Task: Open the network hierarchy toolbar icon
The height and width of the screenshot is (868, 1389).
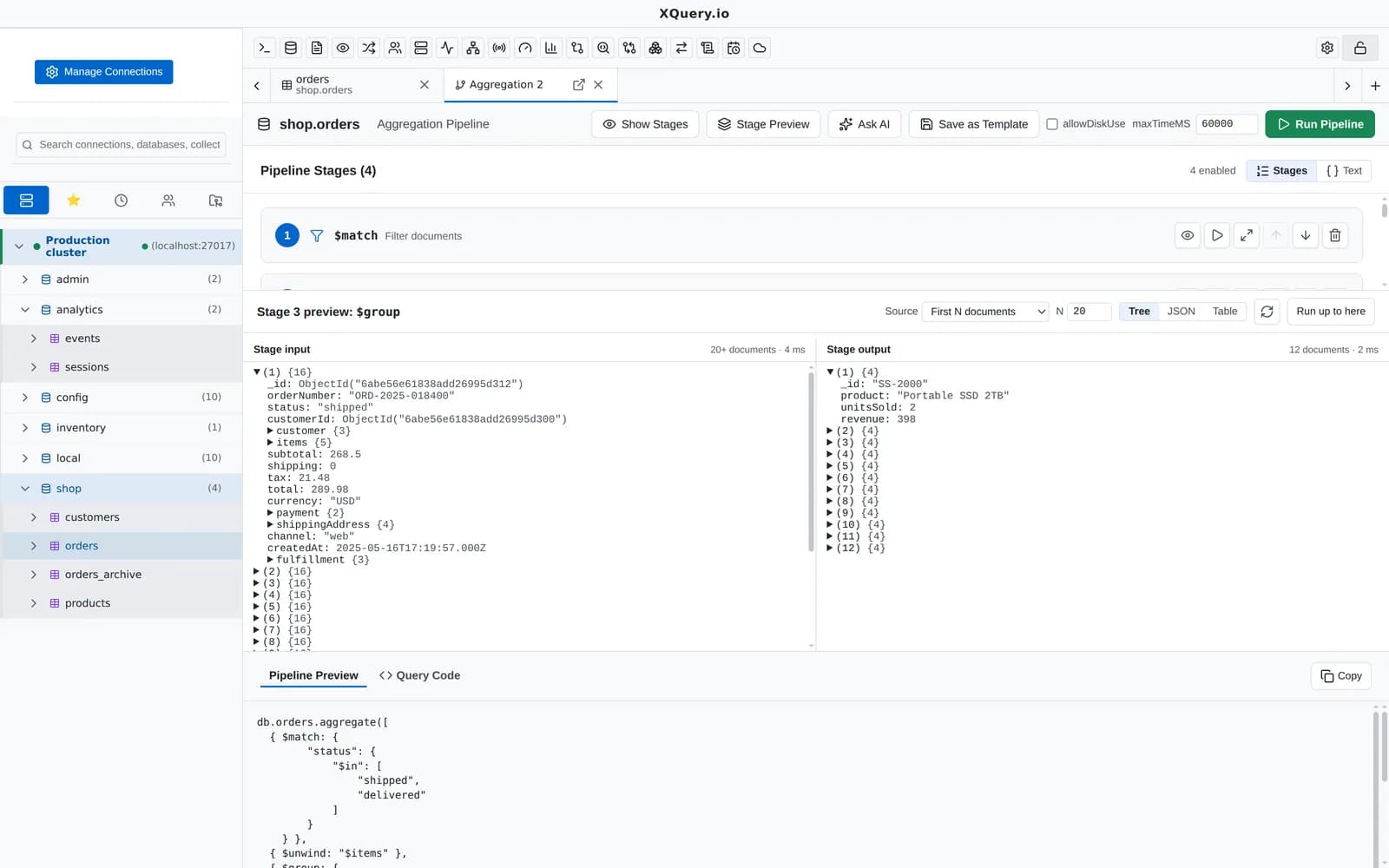Action: point(473,48)
